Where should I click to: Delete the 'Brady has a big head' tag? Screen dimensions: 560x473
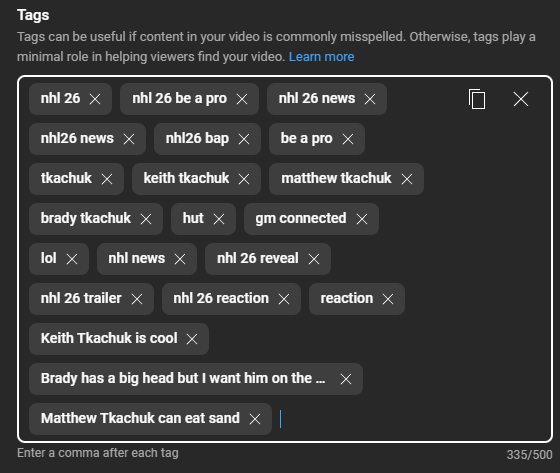346,379
